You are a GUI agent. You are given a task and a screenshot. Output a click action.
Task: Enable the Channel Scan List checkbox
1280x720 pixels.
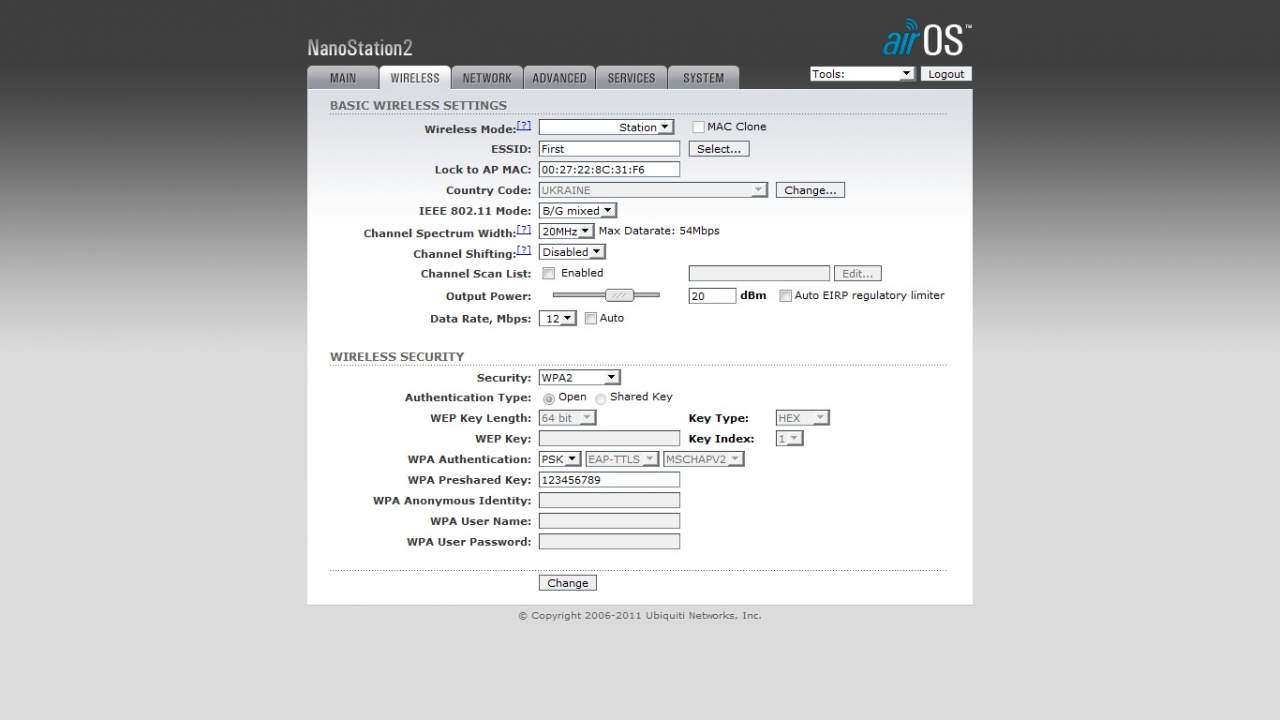(x=548, y=273)
